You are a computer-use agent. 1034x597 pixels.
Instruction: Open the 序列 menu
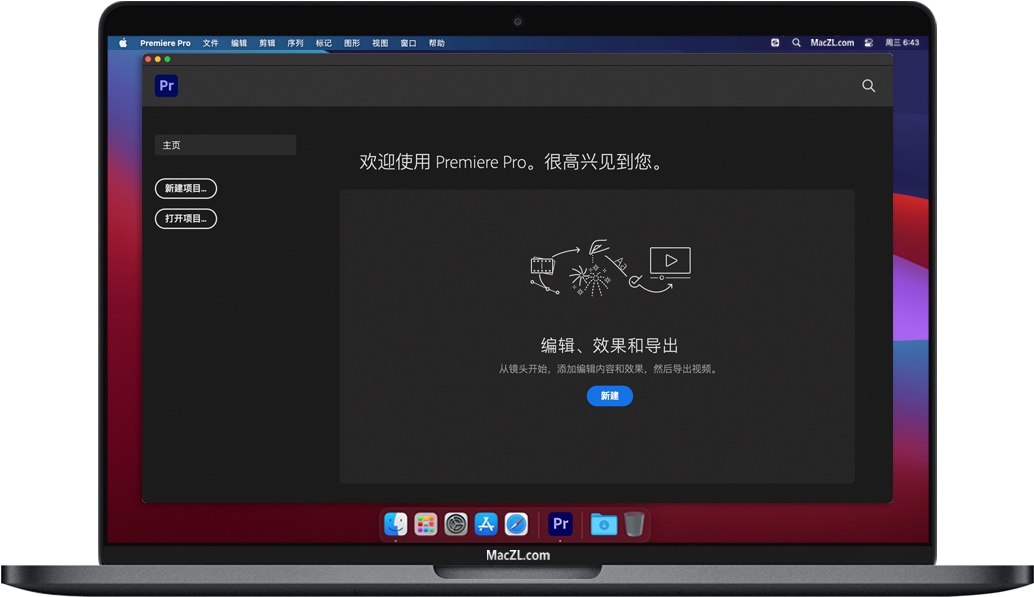coord(294,43)
